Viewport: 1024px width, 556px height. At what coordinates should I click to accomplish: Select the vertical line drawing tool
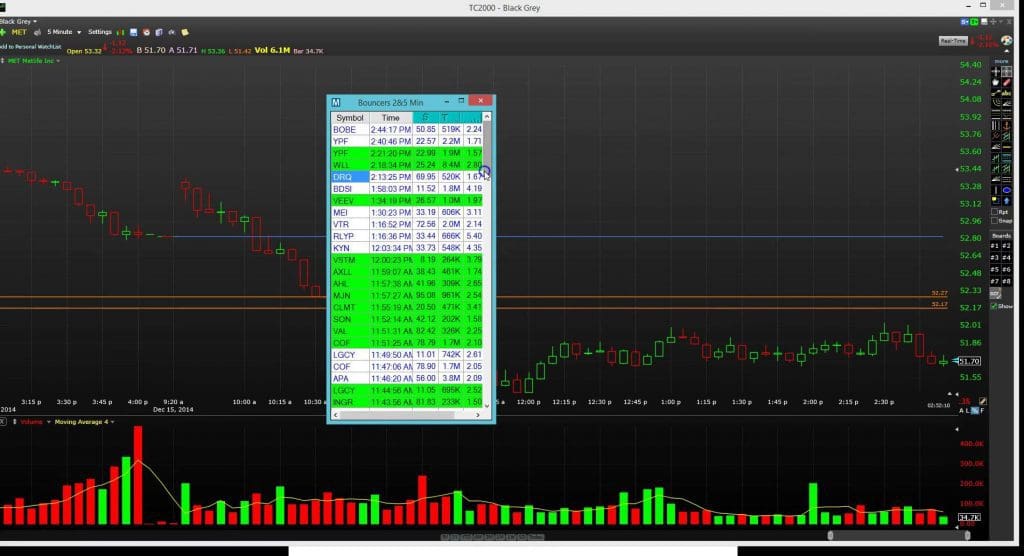coord(996,189)
